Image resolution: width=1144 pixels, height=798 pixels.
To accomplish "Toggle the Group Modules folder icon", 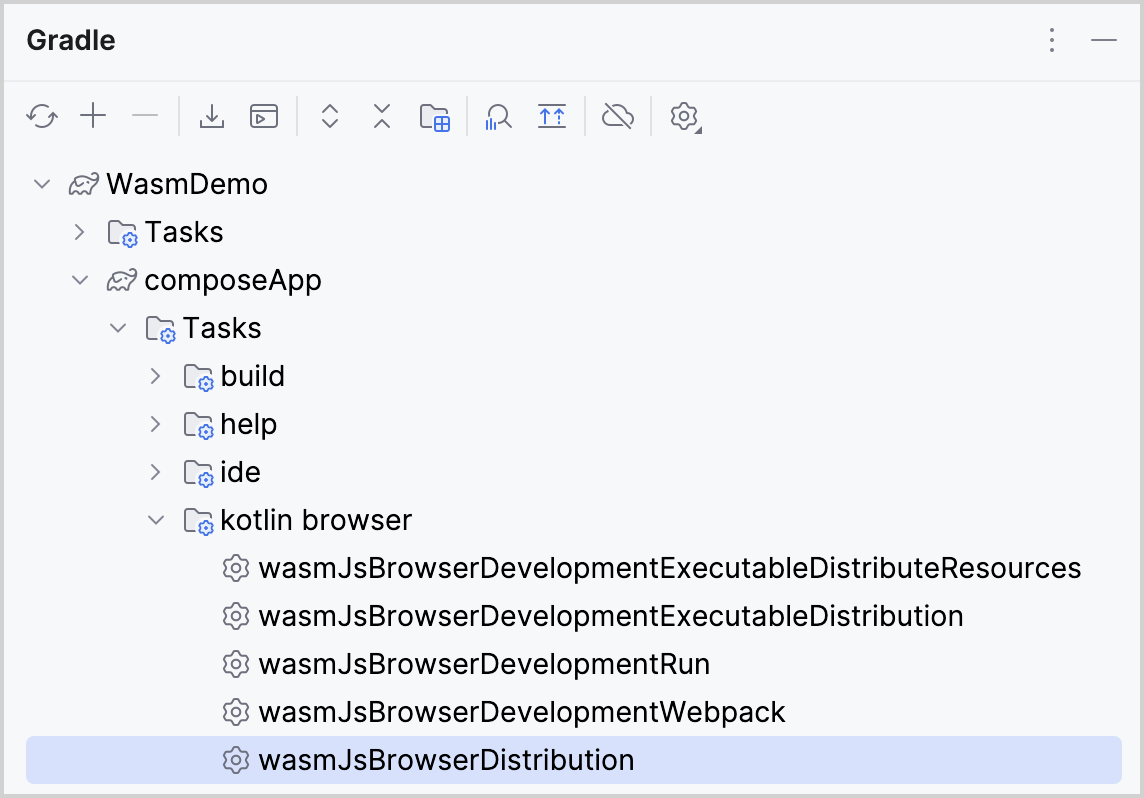I will click(435, 117).
